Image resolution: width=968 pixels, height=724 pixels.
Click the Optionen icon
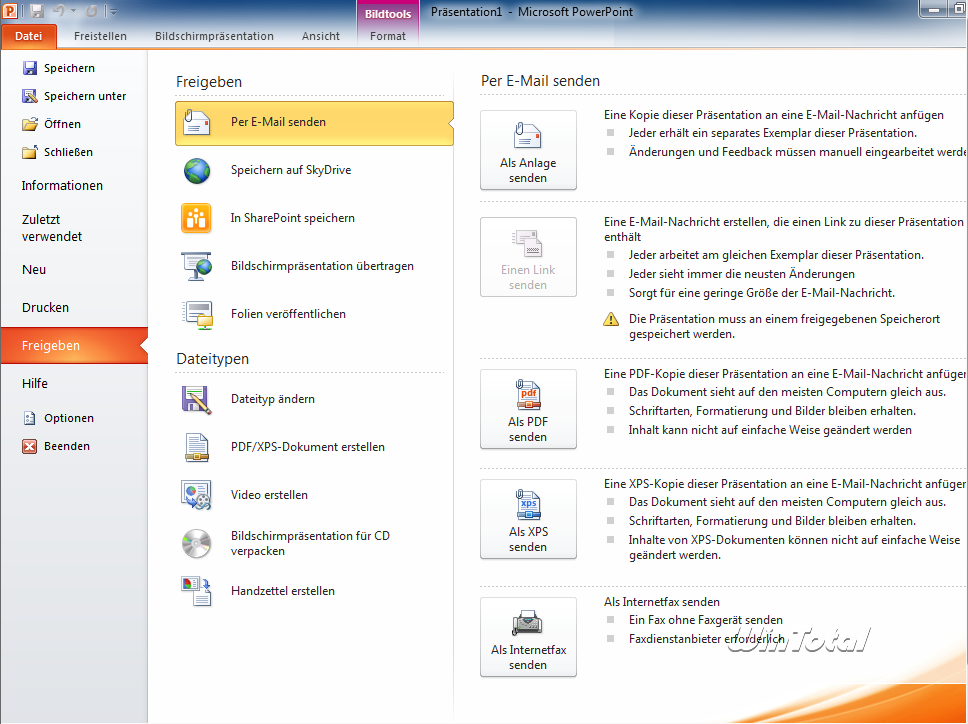pos(30,418)
